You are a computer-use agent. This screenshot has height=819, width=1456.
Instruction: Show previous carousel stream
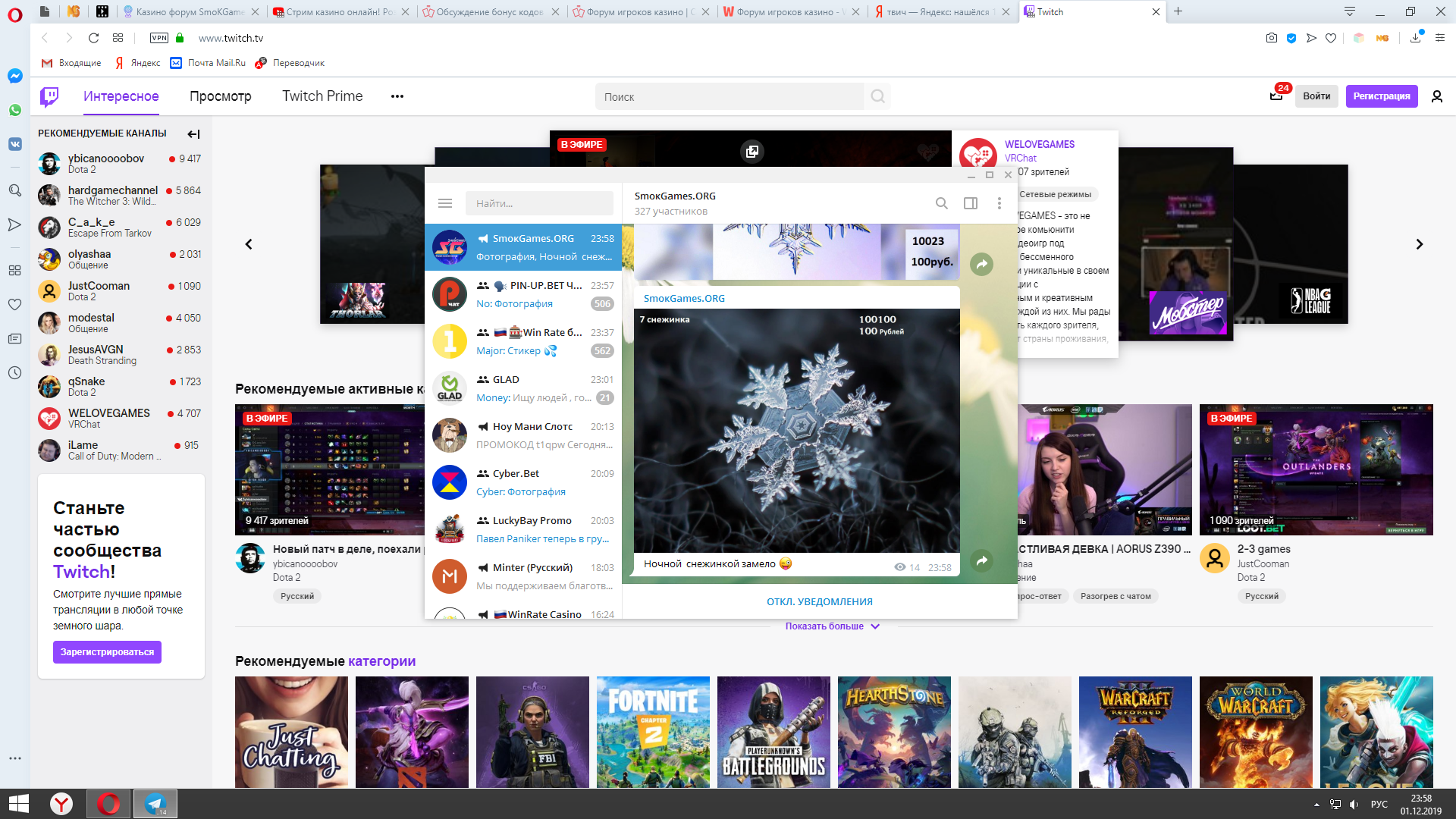(249, 244)
